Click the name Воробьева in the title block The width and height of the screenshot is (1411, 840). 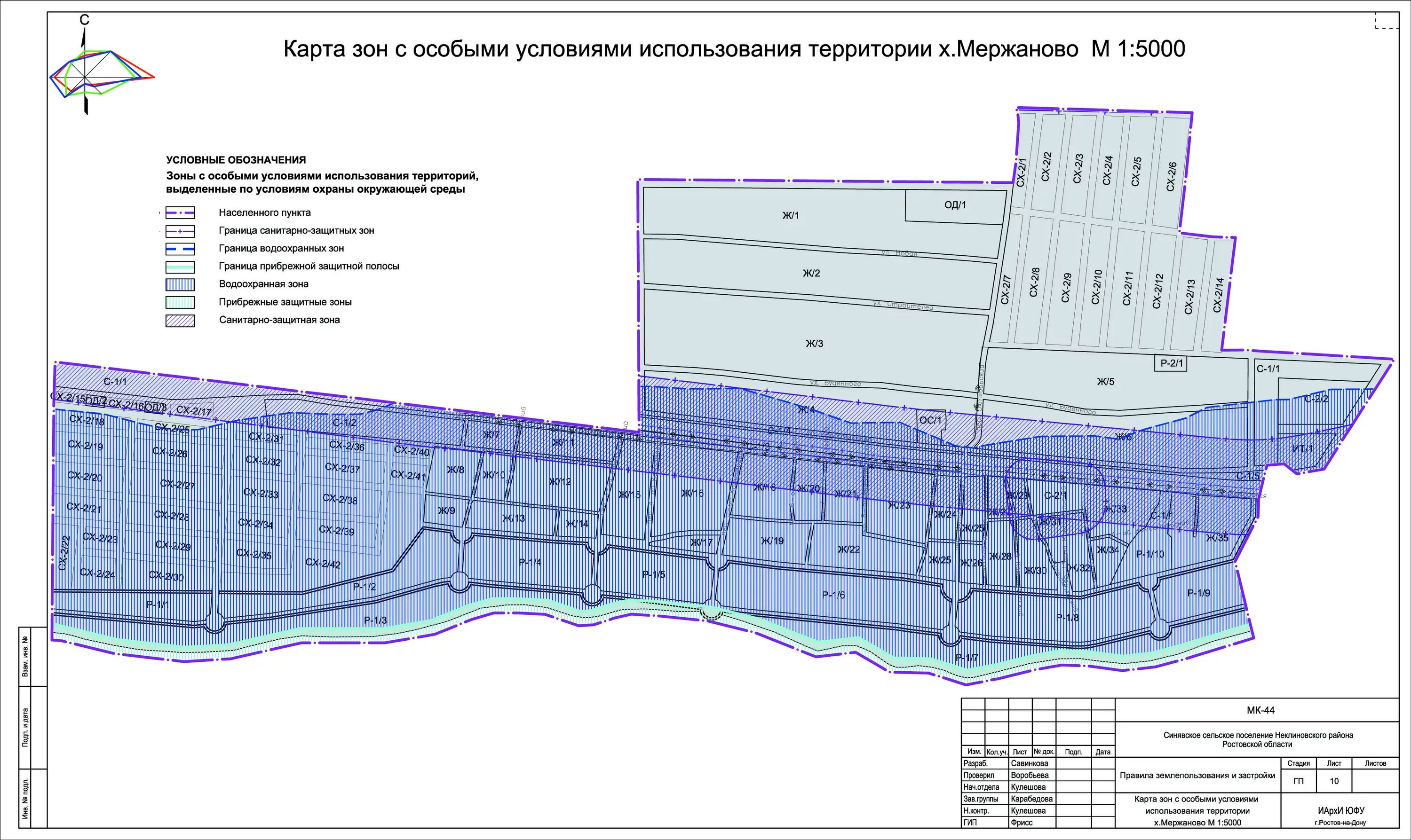click(1030, 776)
